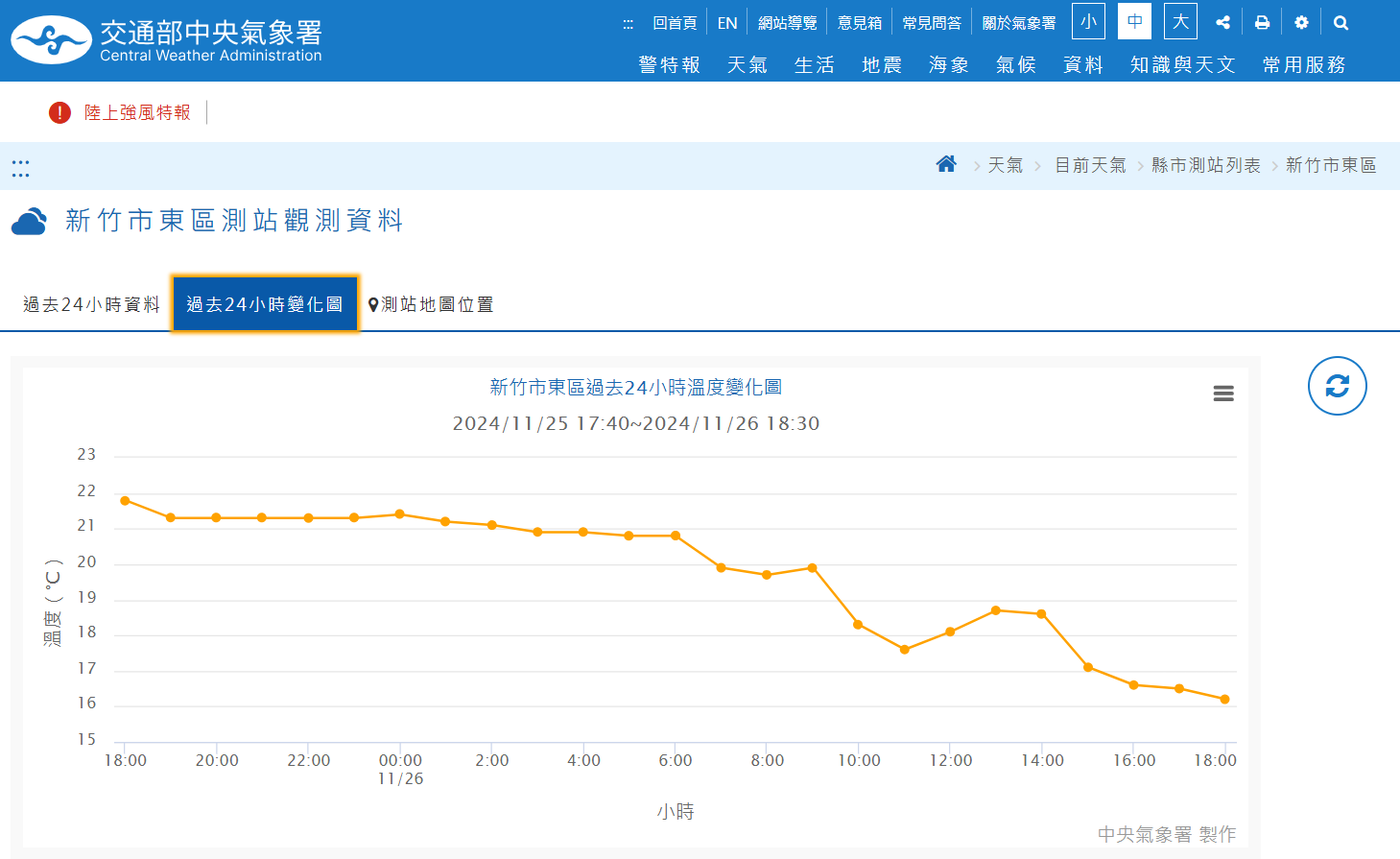Click the home icon in breadcrumb
This screenshot has width=1400, height=859.
point(946,164)
